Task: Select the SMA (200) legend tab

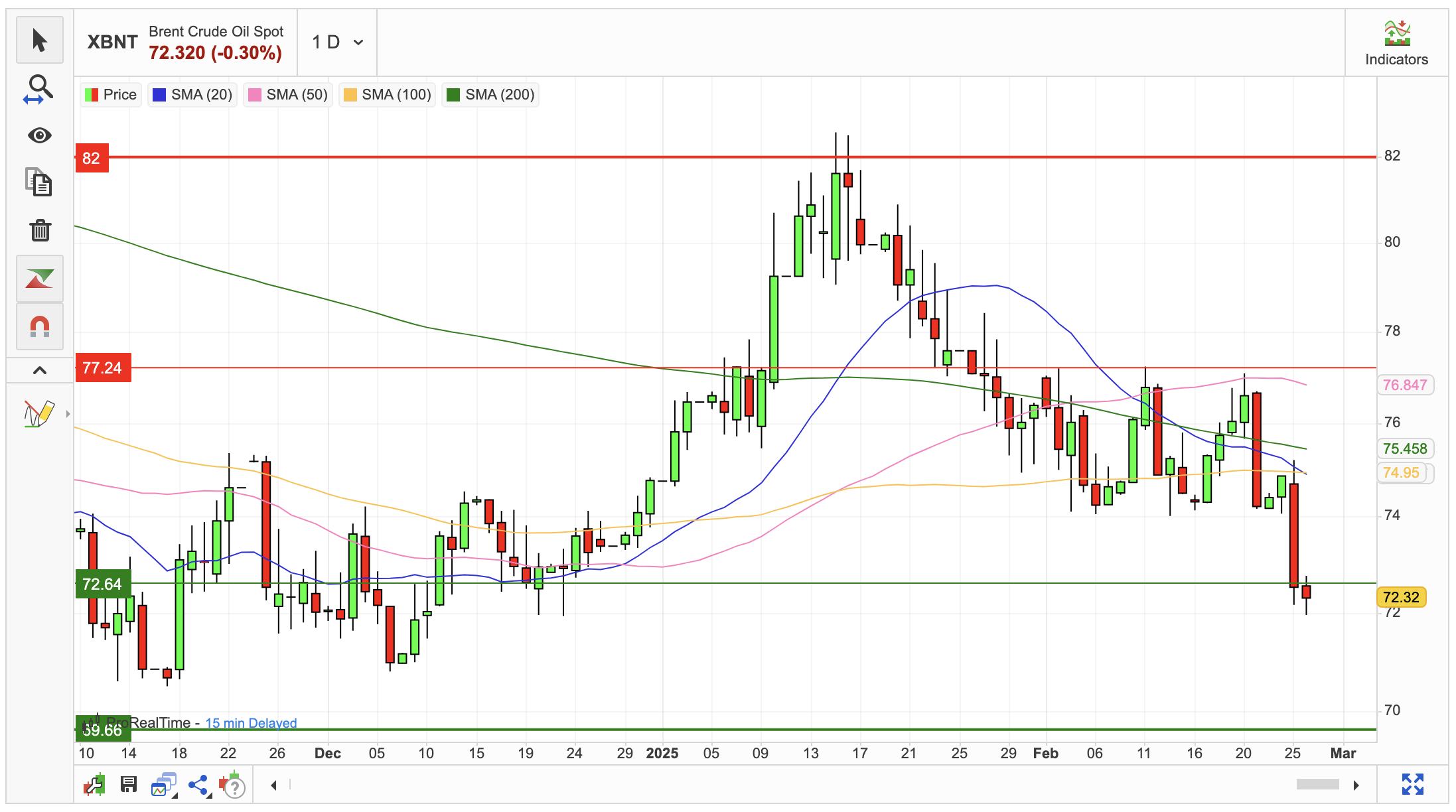Action: [491, 95]
